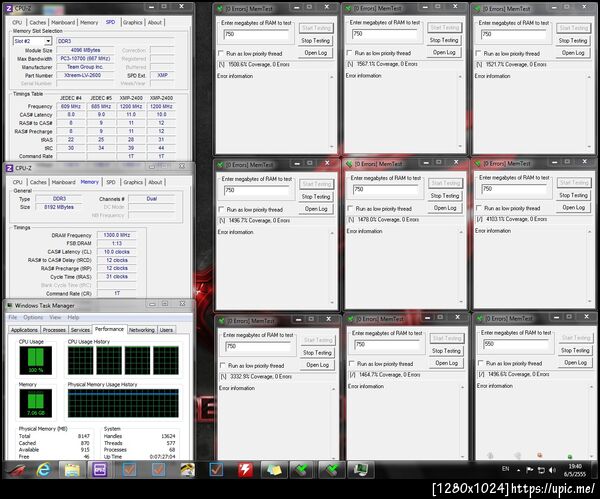
Task: Click the CPU Usage 100% gauge in Task Manager
Action: click(x=36, y=360)
